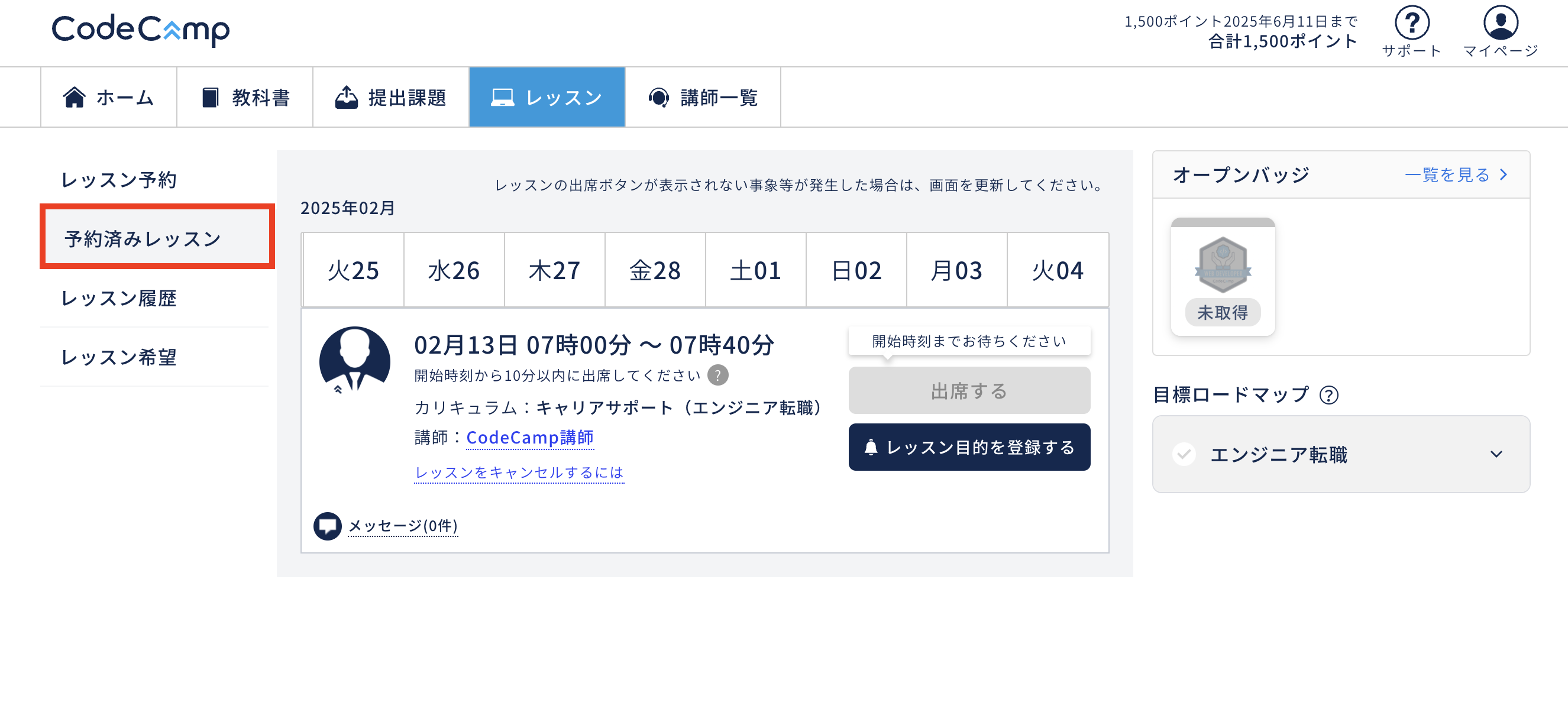This screenshot has width=1568, height=712.
Task: Click the unearned open badge thumbnail
Action: click(x=1222, y=266)
